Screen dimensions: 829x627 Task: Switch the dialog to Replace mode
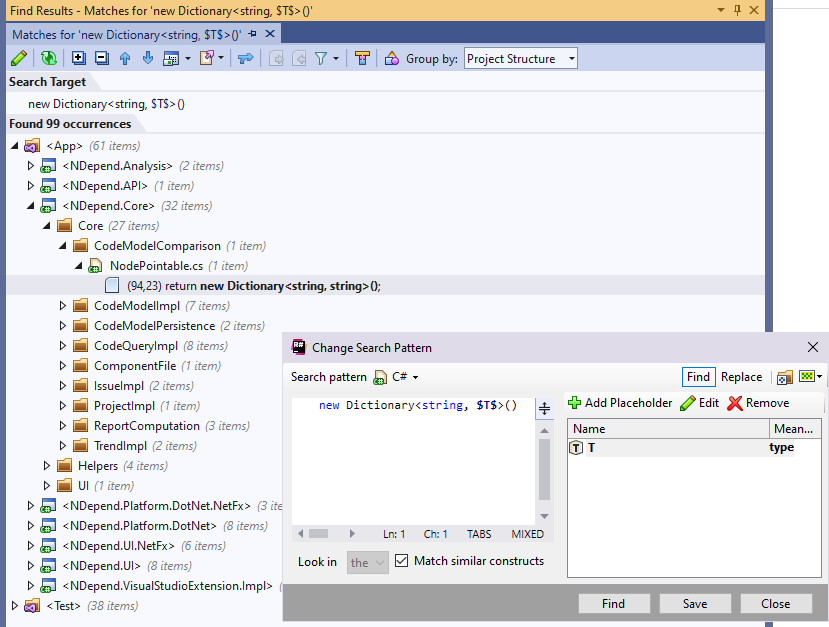pos(740,377)
